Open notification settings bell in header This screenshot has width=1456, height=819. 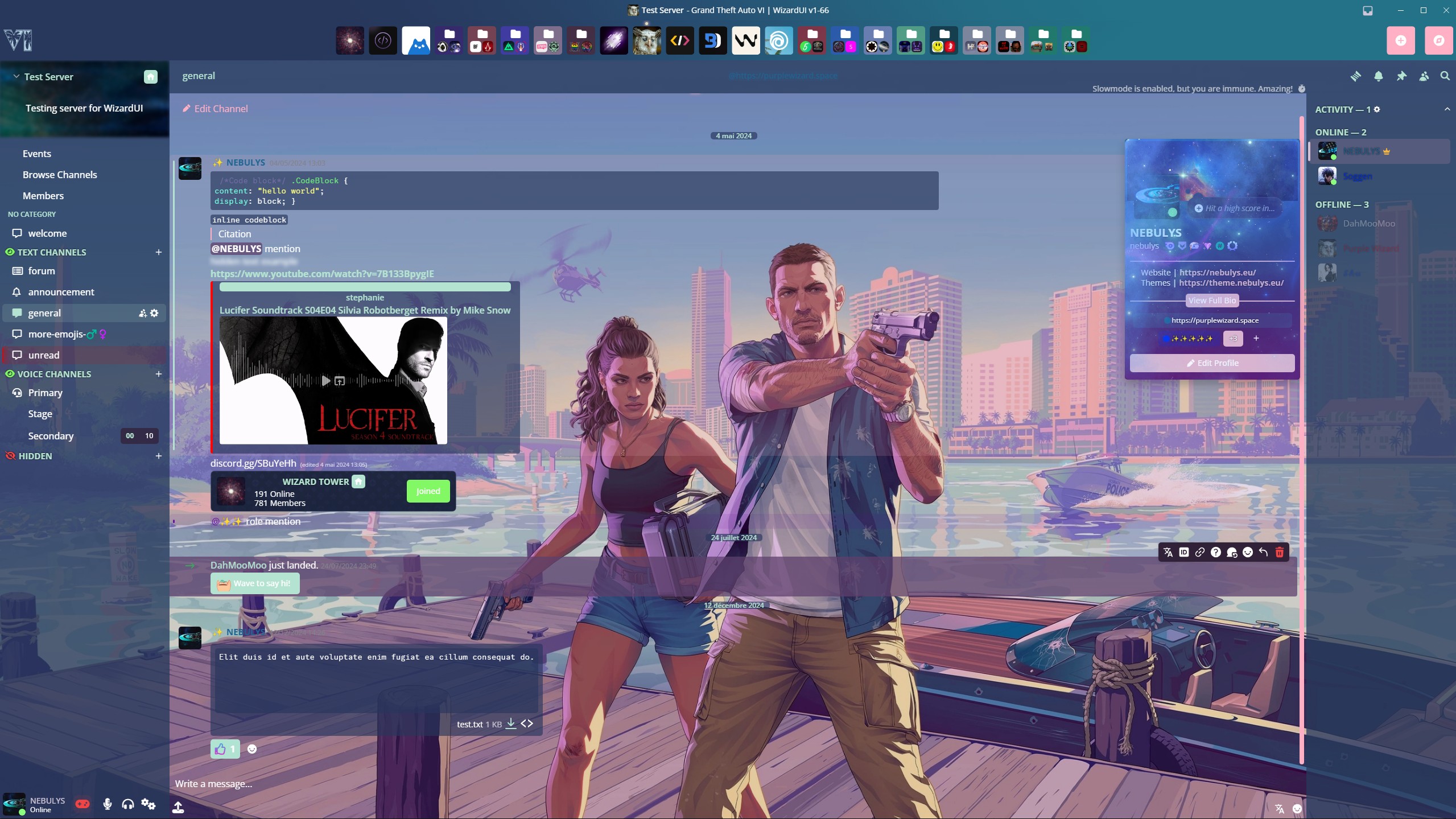coord(1379,76)
